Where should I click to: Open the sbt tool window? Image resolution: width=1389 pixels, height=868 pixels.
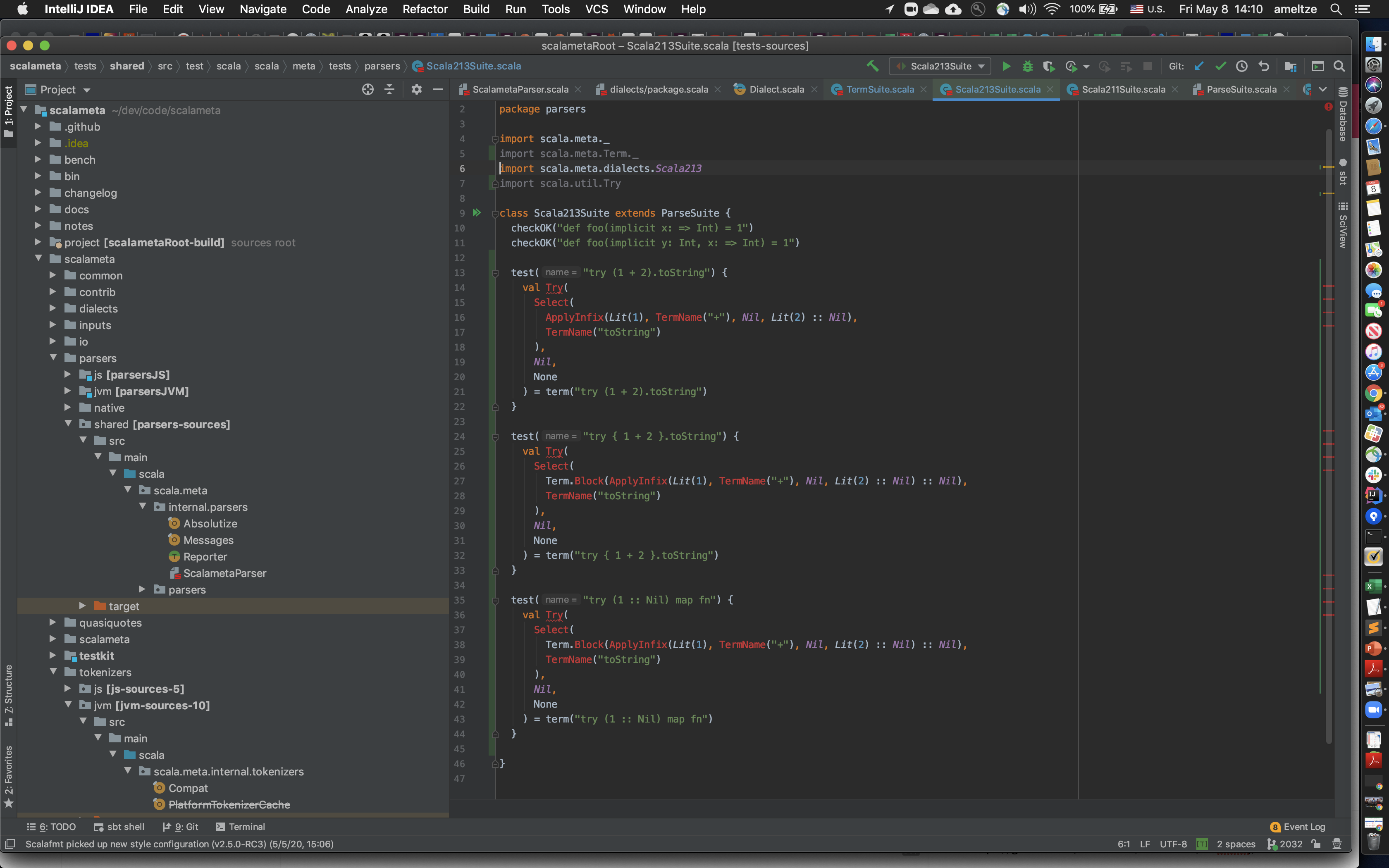[x=1343, y=172]
